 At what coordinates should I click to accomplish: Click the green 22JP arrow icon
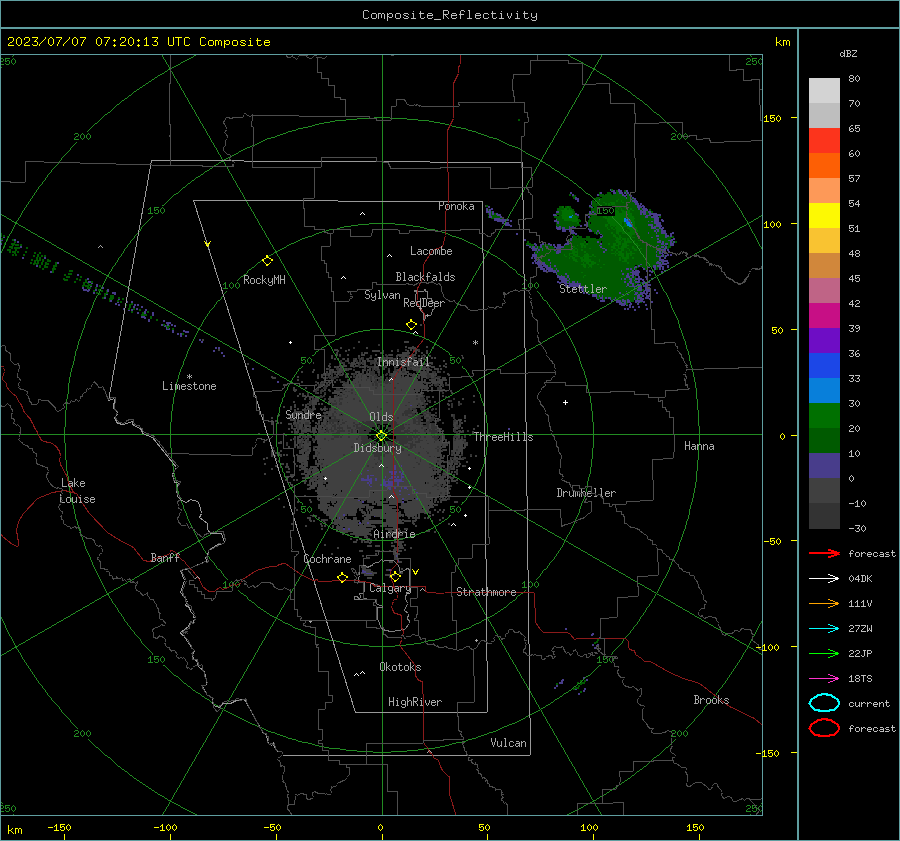[x=824, y=653]
